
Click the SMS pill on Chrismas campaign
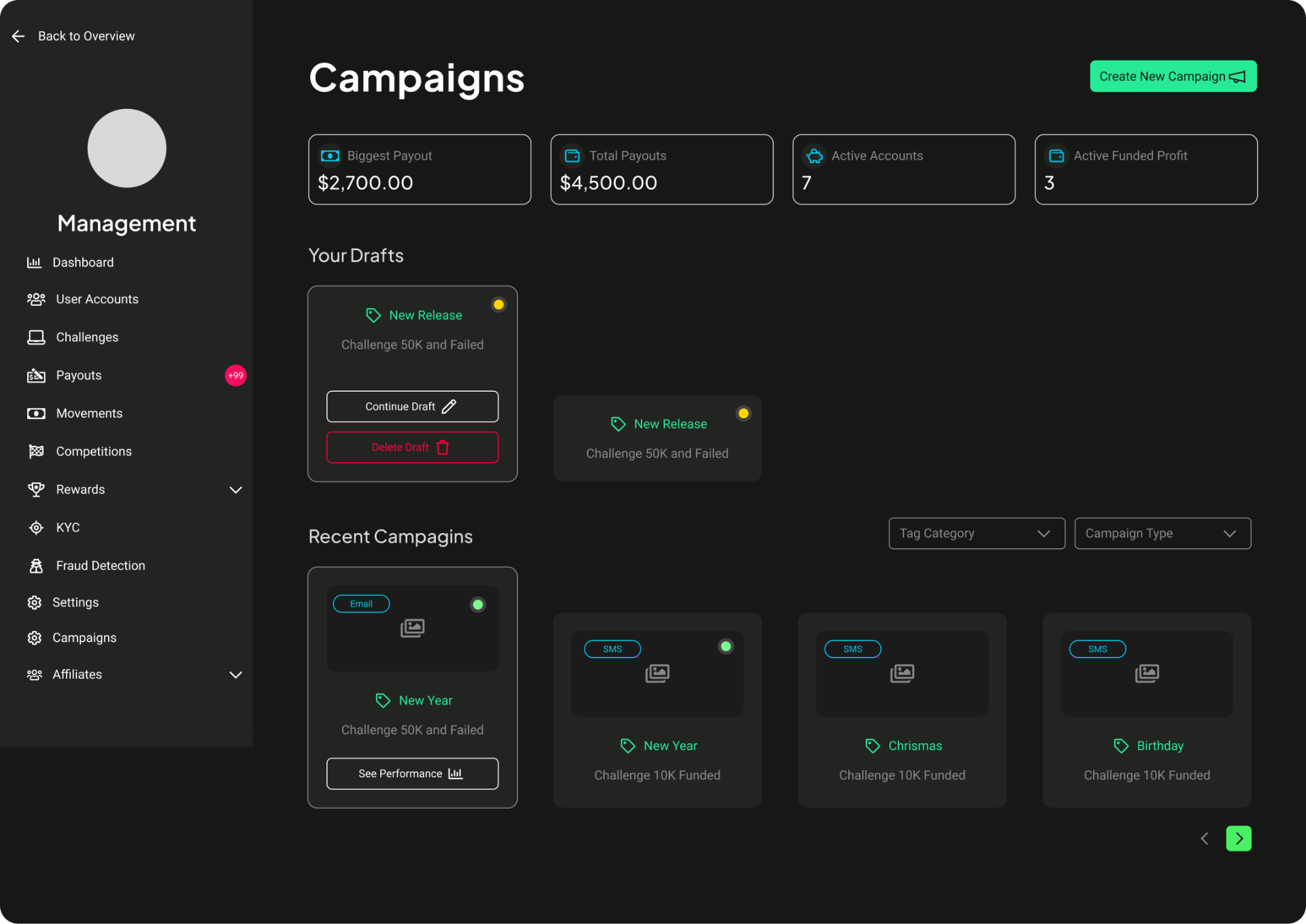tap(853, 649)
